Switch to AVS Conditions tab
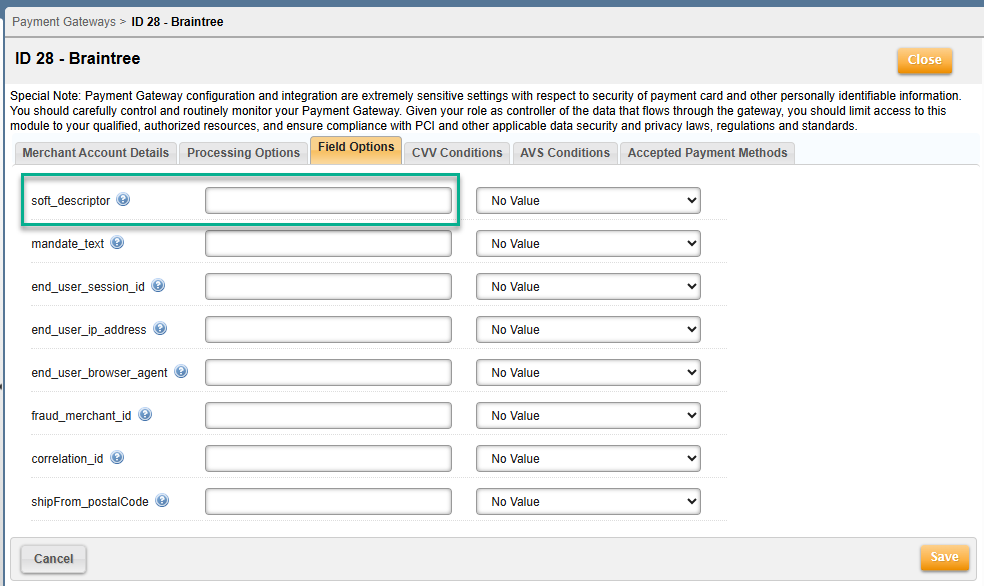 (565, 153)
